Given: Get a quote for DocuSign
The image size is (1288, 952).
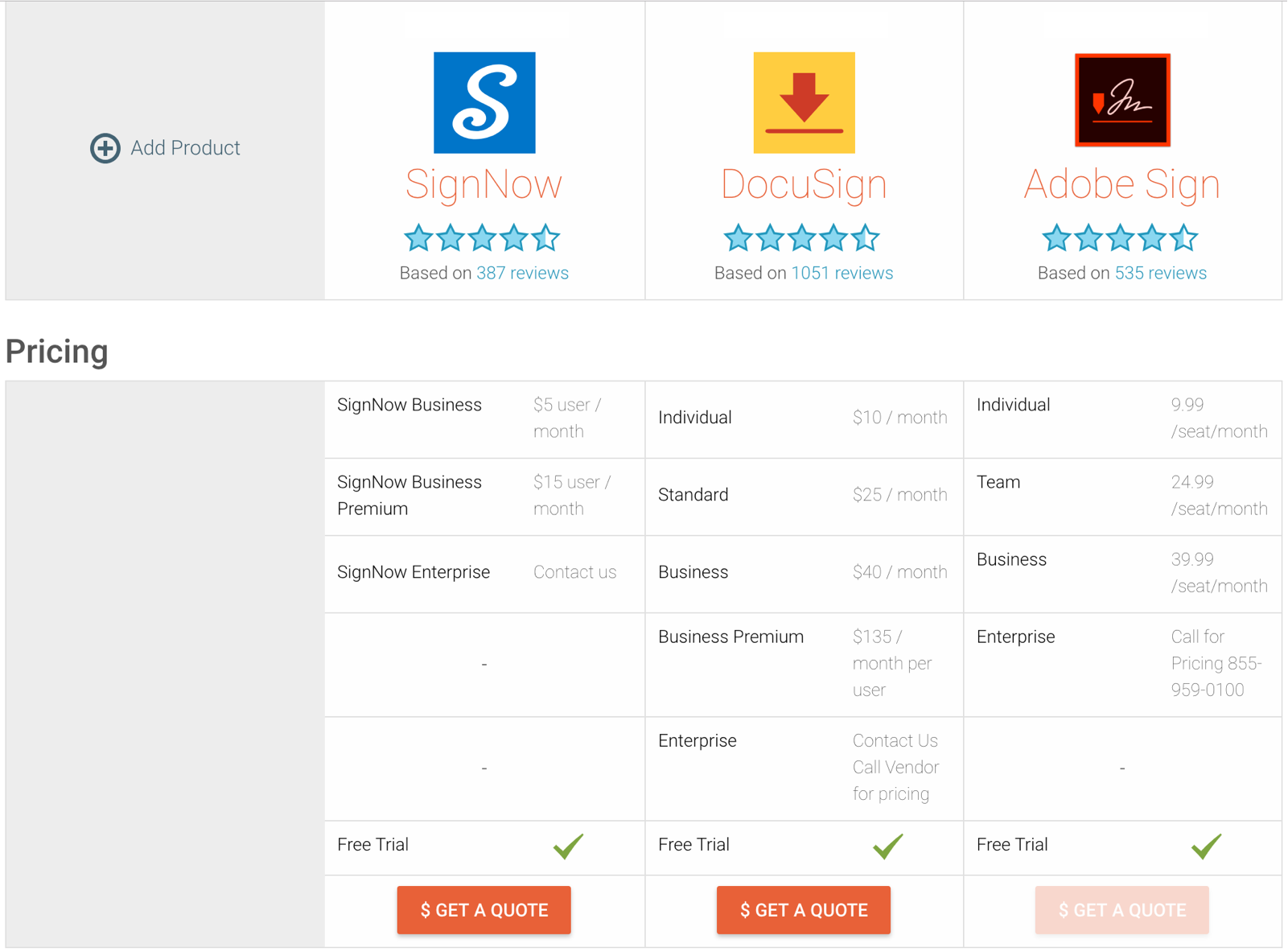Looking at the screenshot, I should point(803,910).
